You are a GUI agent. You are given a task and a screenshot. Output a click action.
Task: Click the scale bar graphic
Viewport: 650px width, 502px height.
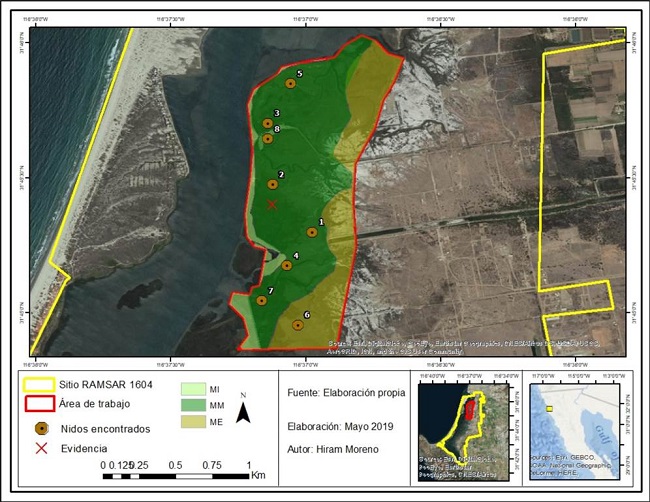[x=176, y=476]
